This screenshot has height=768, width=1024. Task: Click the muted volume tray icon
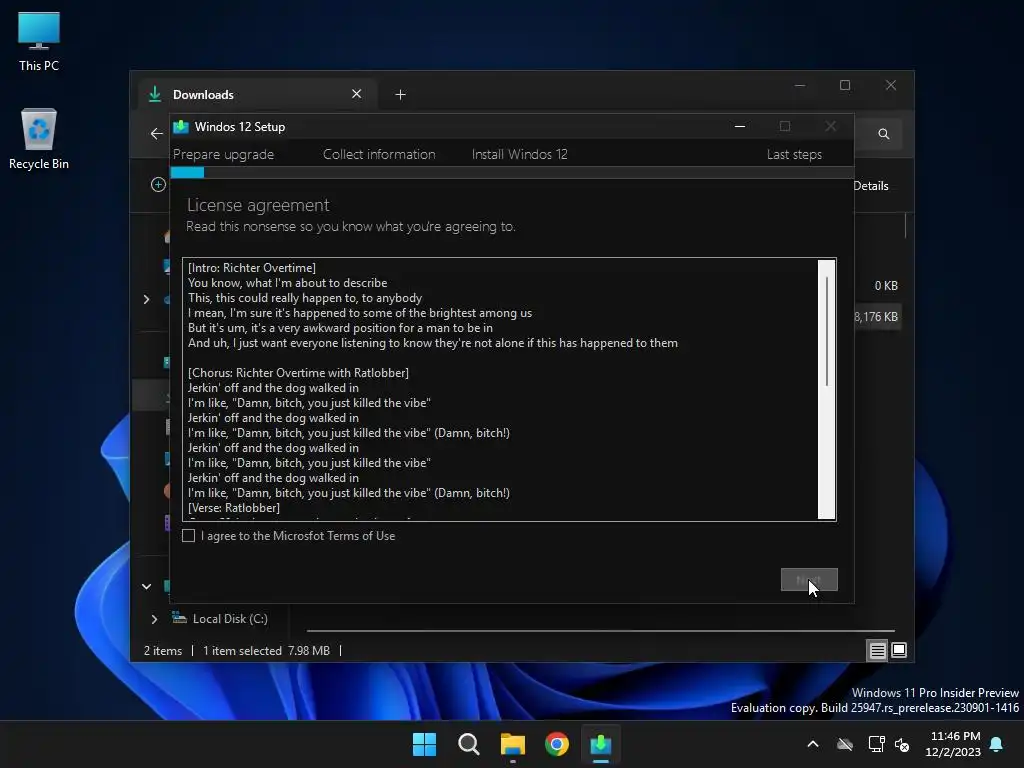click(902, 744)
